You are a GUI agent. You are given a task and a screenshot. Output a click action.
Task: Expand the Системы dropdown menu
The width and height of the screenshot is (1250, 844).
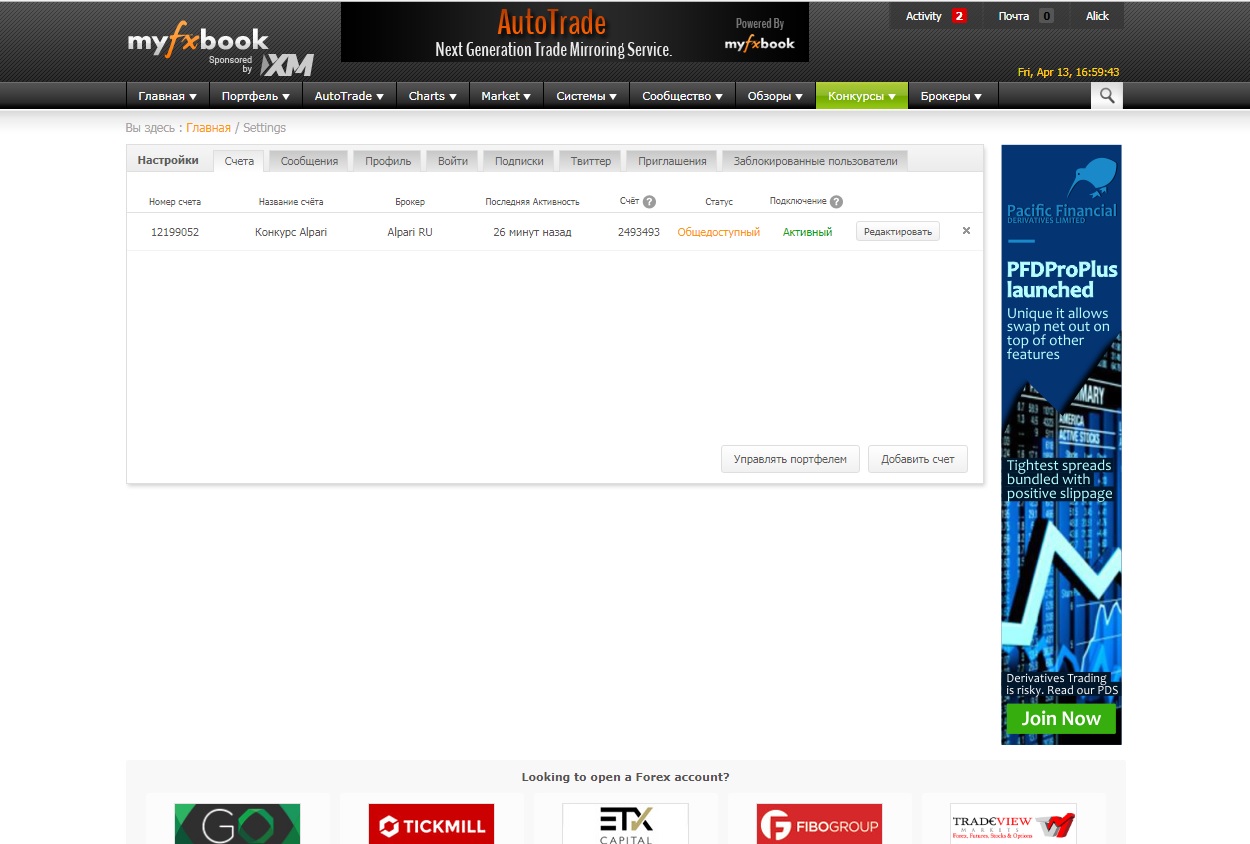click(x=586, y=96)
